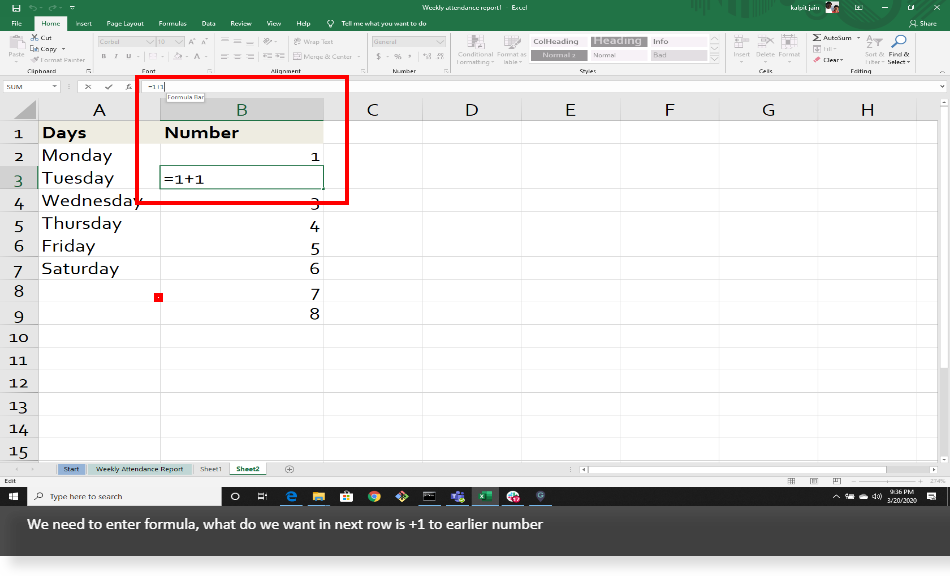Apply the Merge & Center icon
Image resolution: width=950 pixels, height=576 pixels.
click(300, 57)
